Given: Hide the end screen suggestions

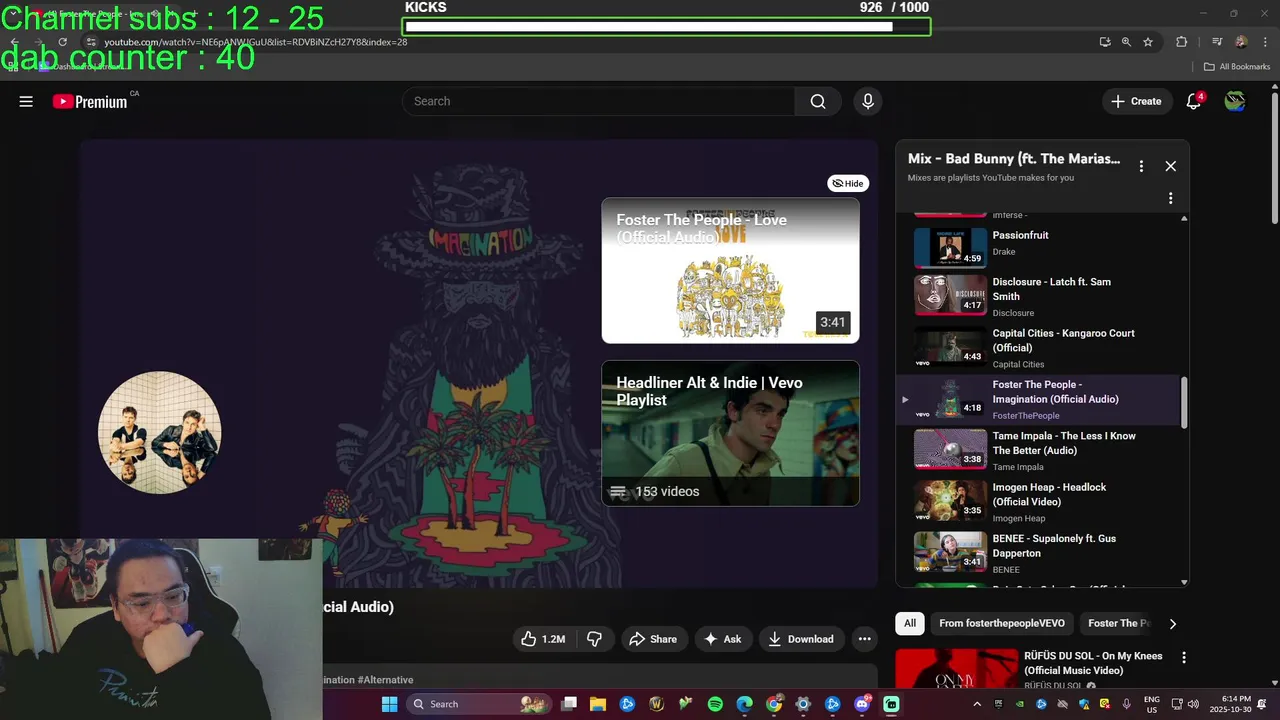Looking at the screenshot, I should [848, 183].
